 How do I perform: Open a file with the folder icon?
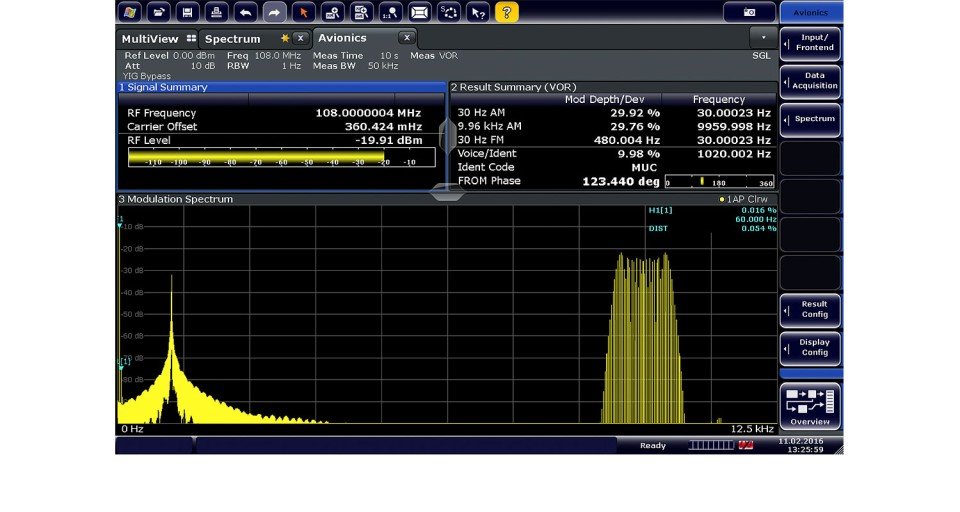(158, 12)
